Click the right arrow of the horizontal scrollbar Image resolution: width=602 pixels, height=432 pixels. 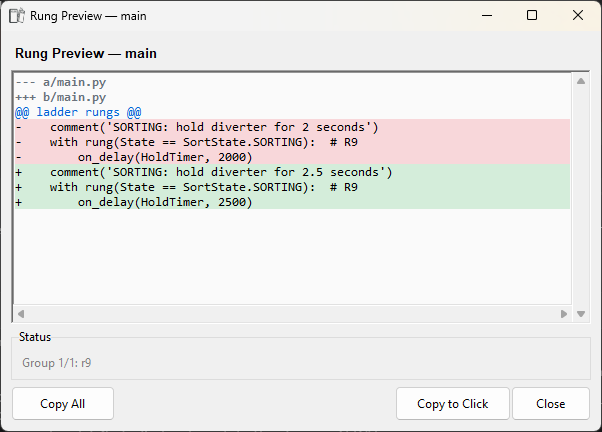pyautogui.click(x=564, y=314)
